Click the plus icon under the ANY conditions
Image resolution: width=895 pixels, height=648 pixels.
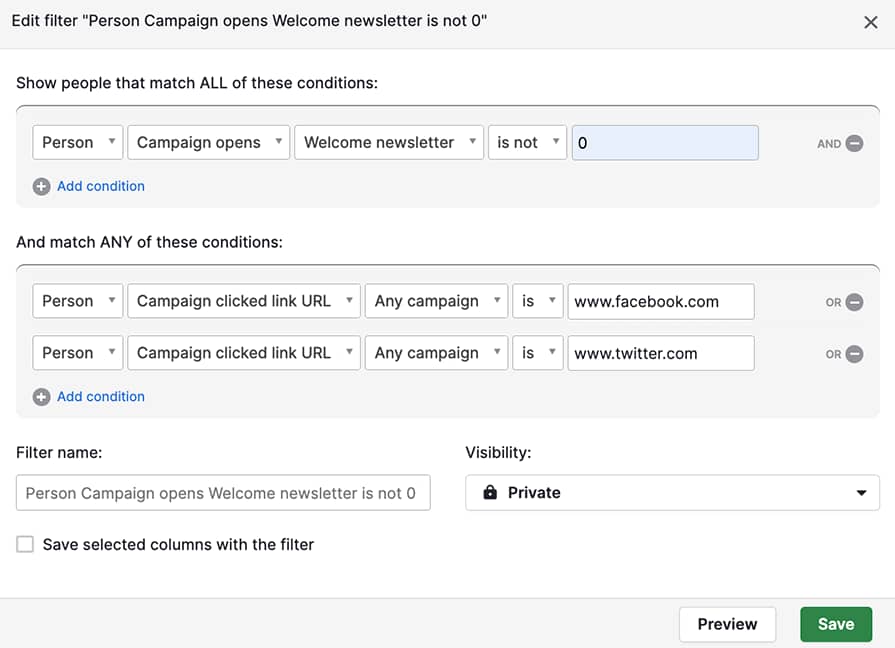point(41,396)
